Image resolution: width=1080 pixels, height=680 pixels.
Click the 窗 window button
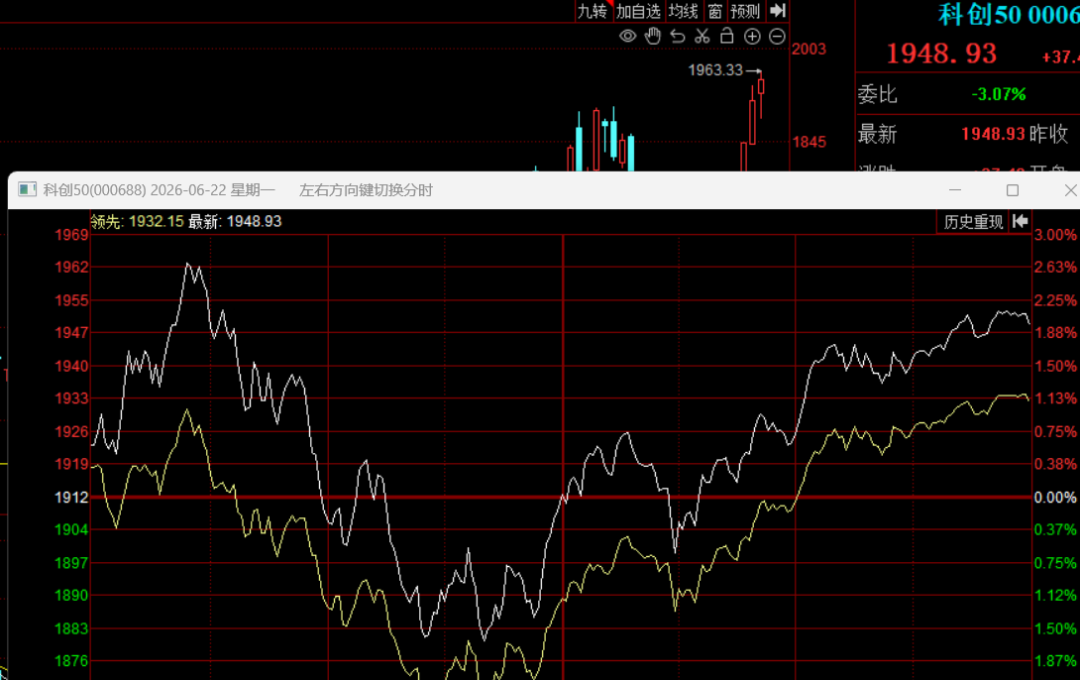pos(715,11)
